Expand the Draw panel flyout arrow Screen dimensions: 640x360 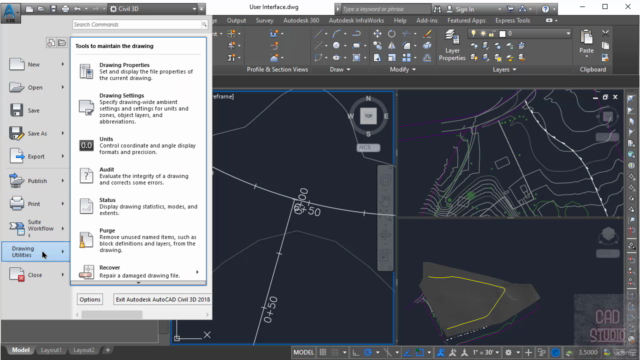348,69
